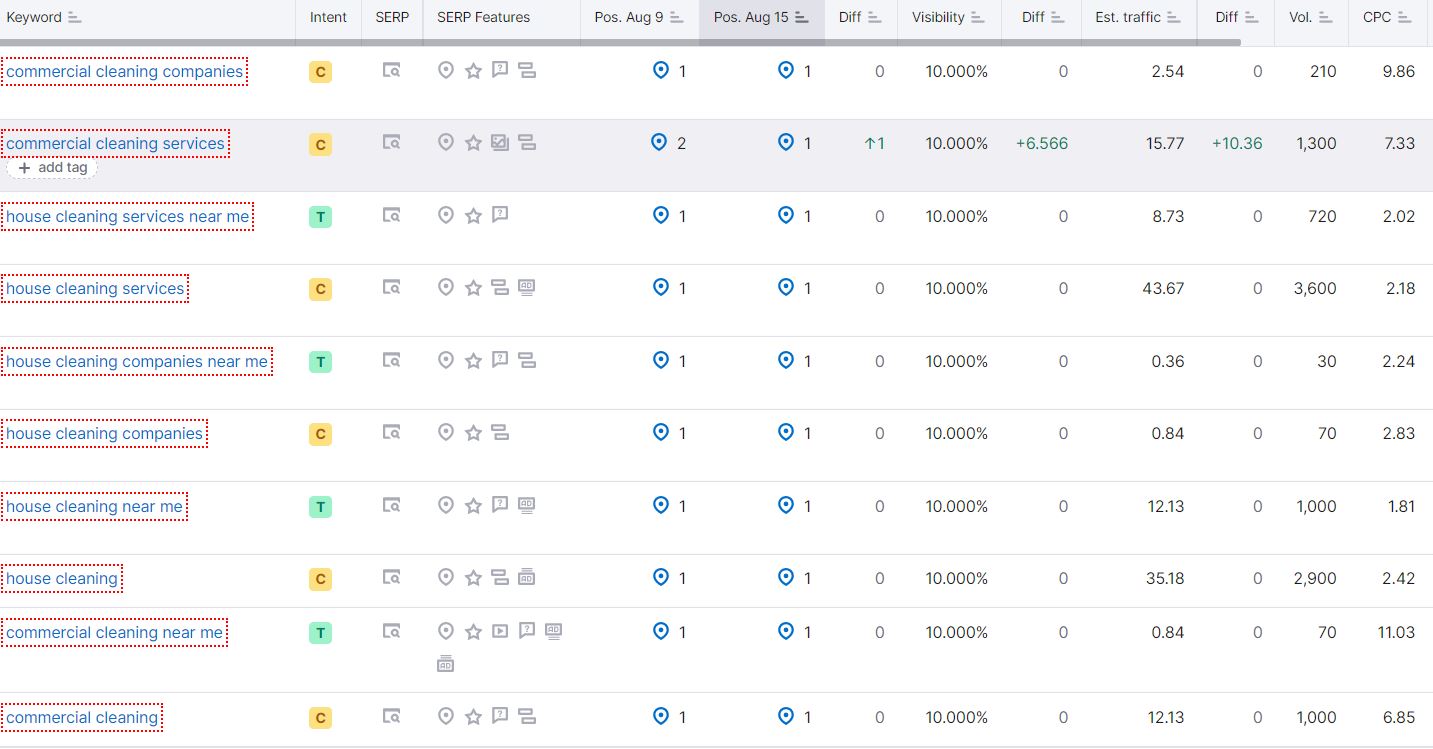Open "house cleaning companies near me" keyword link
This screenshot has height=749, width=1433.
click(137, 361)
